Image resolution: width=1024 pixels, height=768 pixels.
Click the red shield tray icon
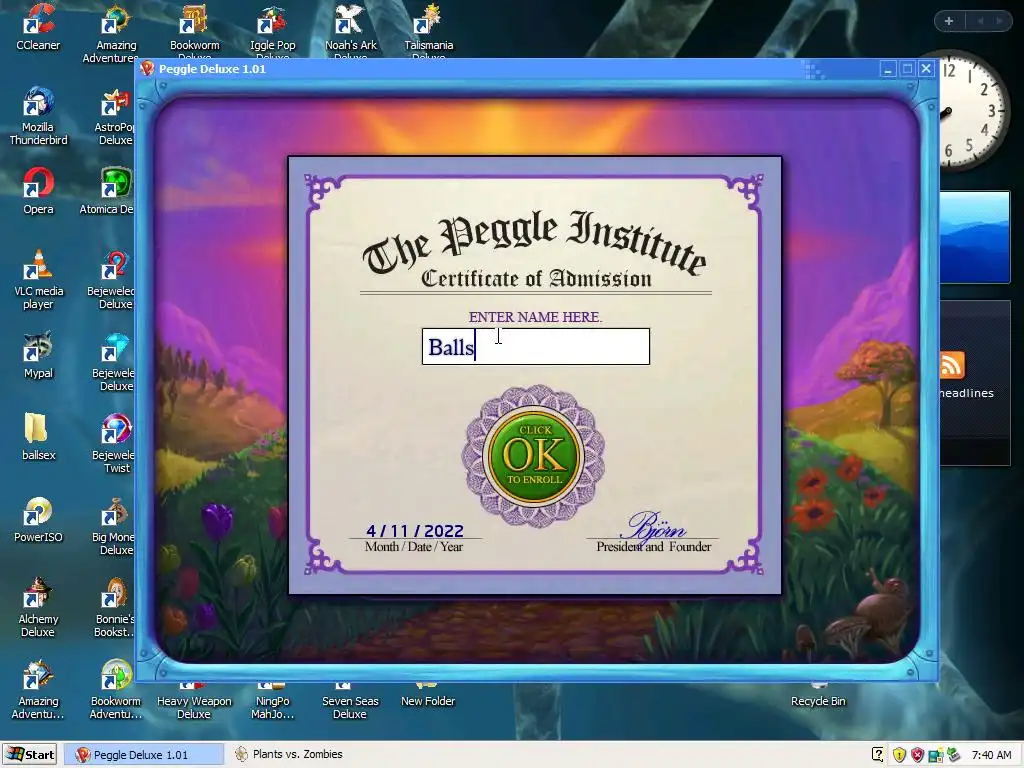coord(918,755)
